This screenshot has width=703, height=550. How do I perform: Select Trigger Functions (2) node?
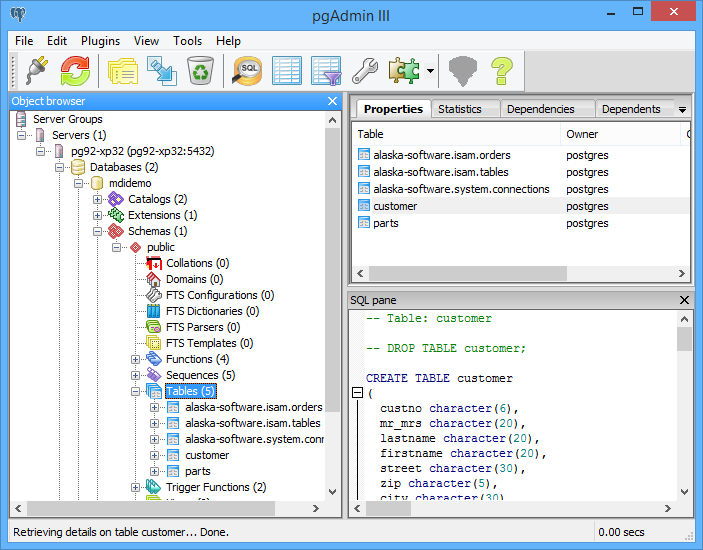coord(216,487)
